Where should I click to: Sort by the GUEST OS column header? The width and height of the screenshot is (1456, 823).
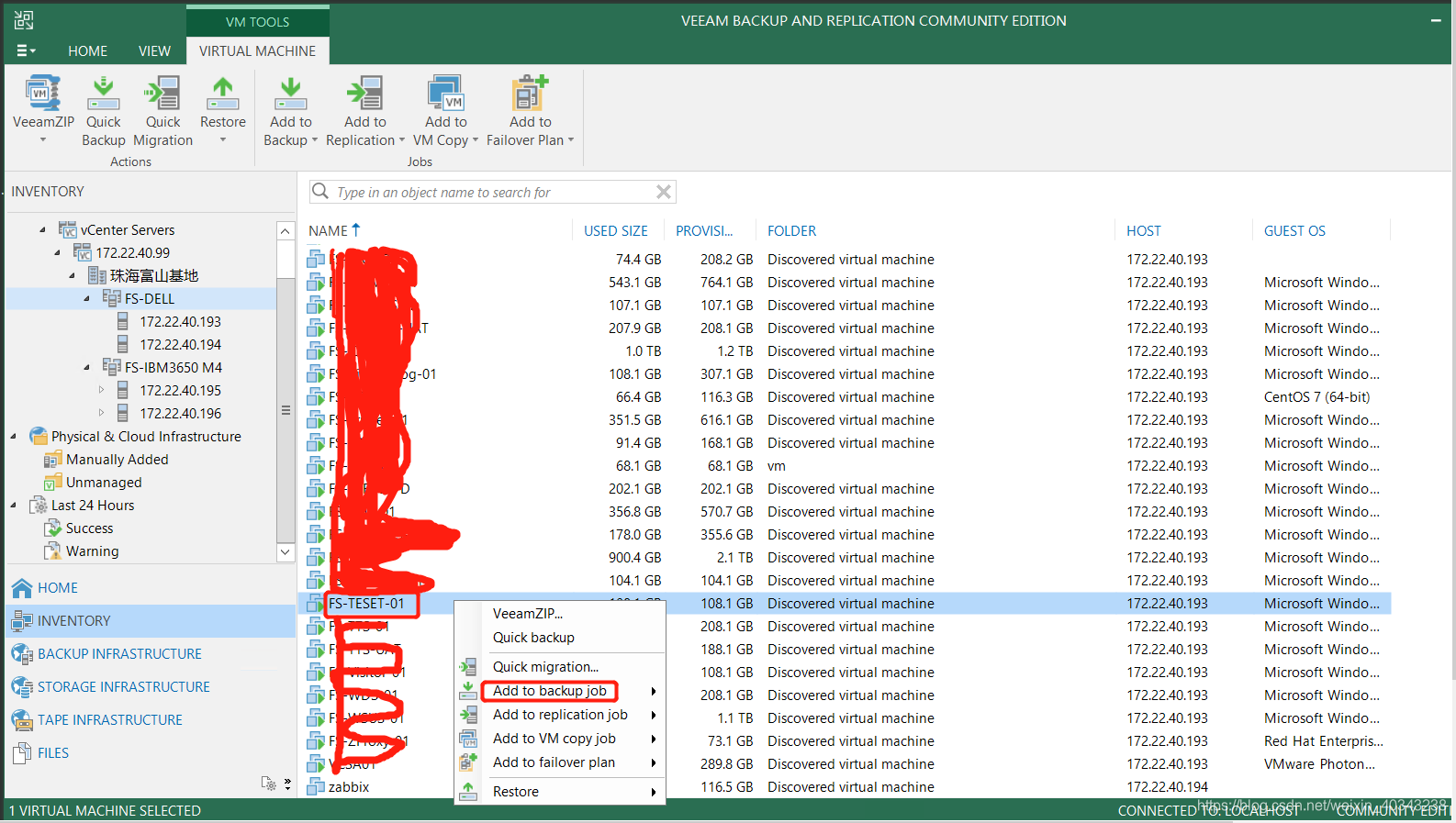(x=1294, y=231)
